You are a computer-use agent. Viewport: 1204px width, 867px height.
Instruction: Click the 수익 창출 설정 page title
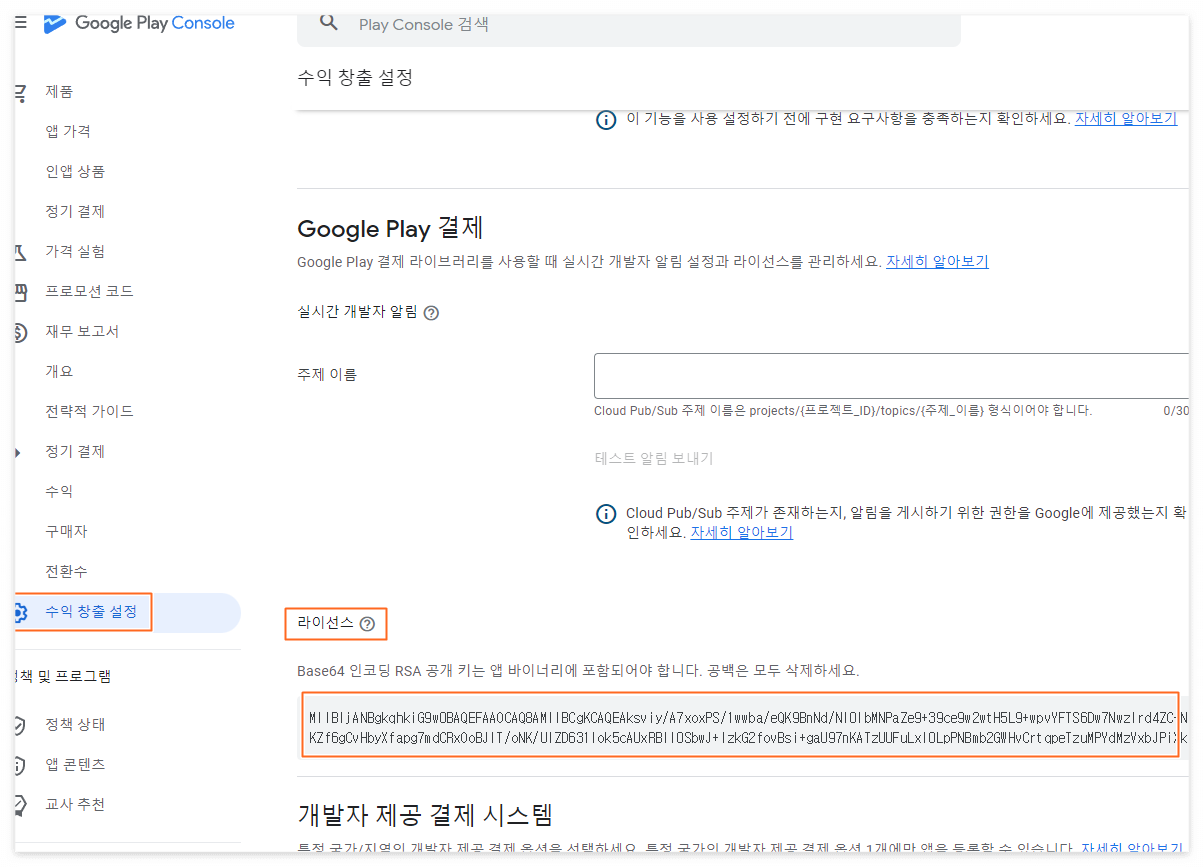tap(355, 77)
